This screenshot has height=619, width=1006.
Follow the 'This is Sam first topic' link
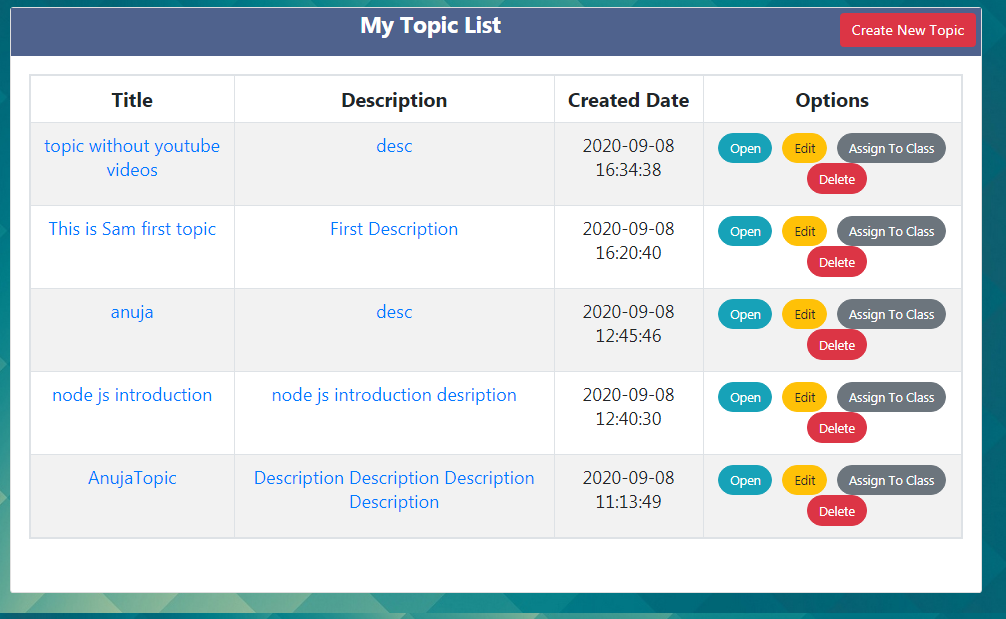[x=132, y=229]
